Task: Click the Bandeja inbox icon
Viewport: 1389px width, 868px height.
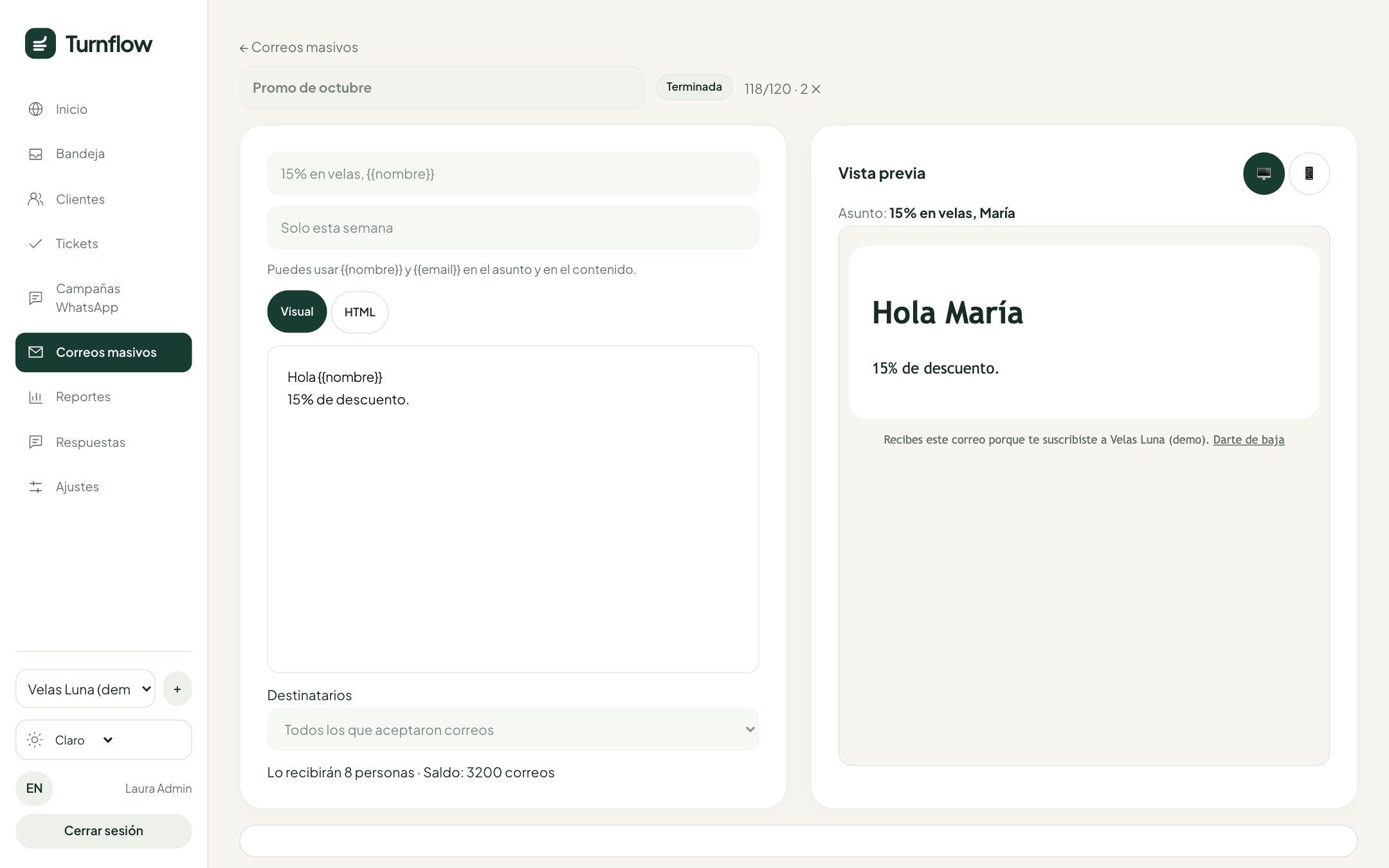Action: (x=36, y=154)
